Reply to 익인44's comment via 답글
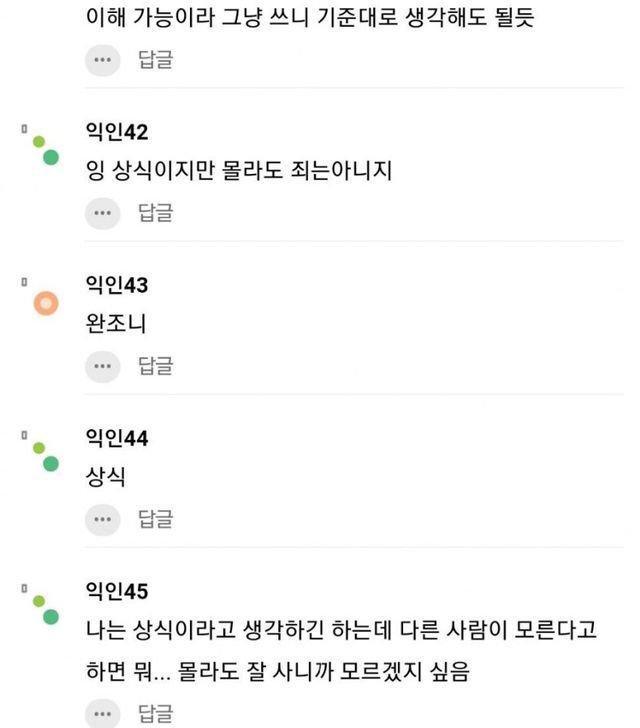 click(x=155, y=519)
